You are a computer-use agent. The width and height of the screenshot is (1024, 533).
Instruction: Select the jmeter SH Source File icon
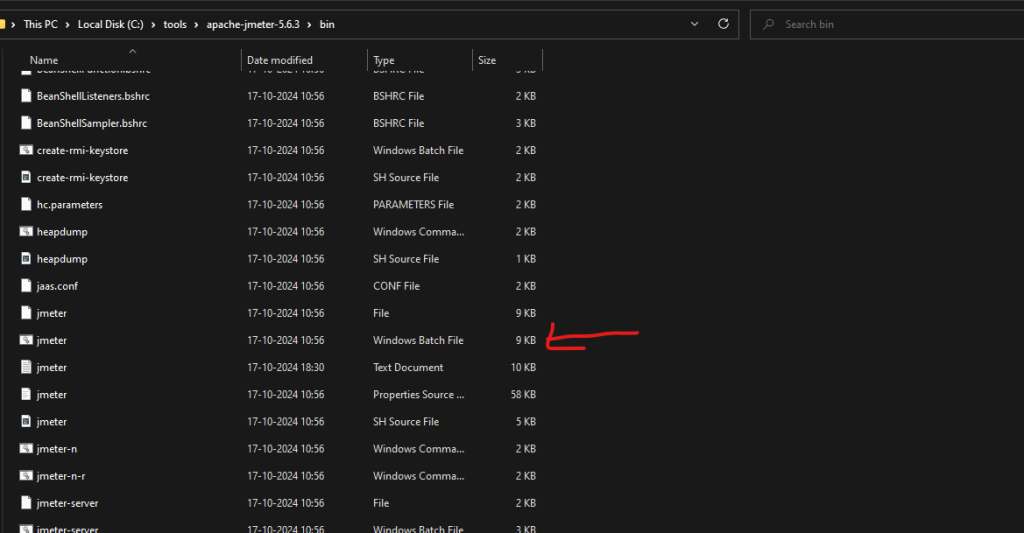pos(27,422)
